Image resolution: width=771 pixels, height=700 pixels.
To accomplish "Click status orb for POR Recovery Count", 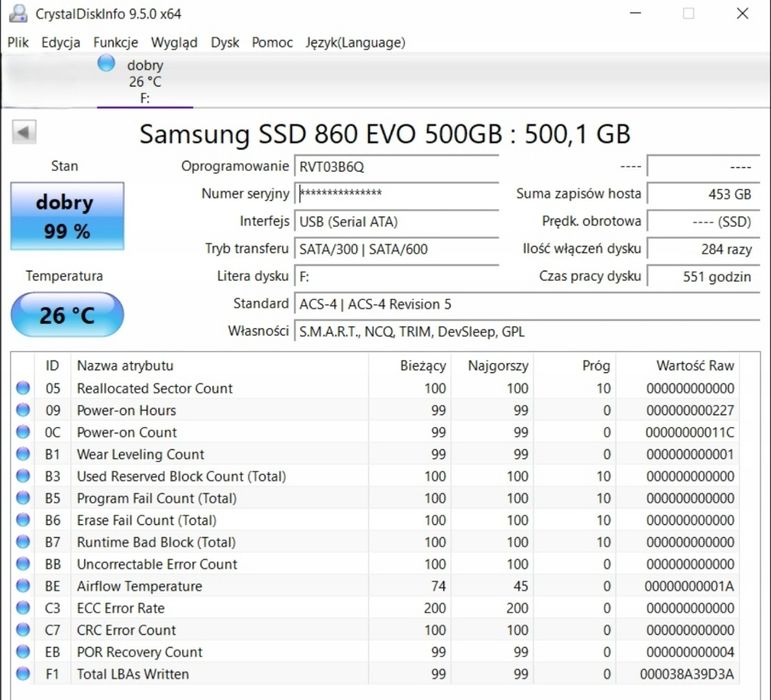I will (x=23, y=652).
